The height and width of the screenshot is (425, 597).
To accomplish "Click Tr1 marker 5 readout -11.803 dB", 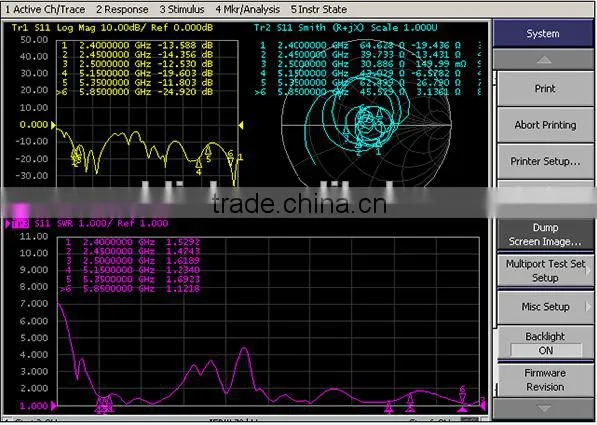I will pyautogui.click(x=138, y=83).
